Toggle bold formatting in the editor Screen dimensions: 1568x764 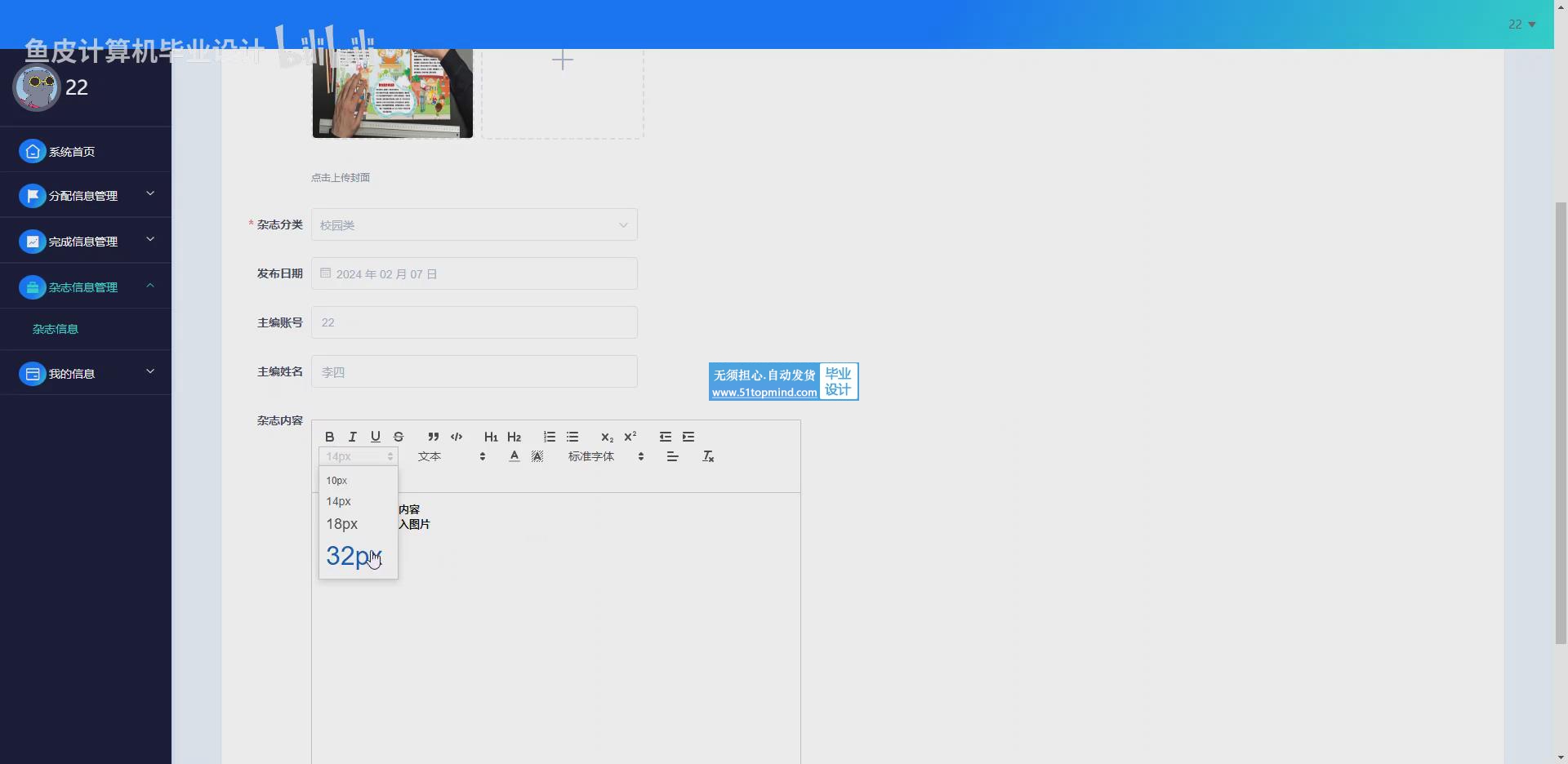click(x=330, y=437)
